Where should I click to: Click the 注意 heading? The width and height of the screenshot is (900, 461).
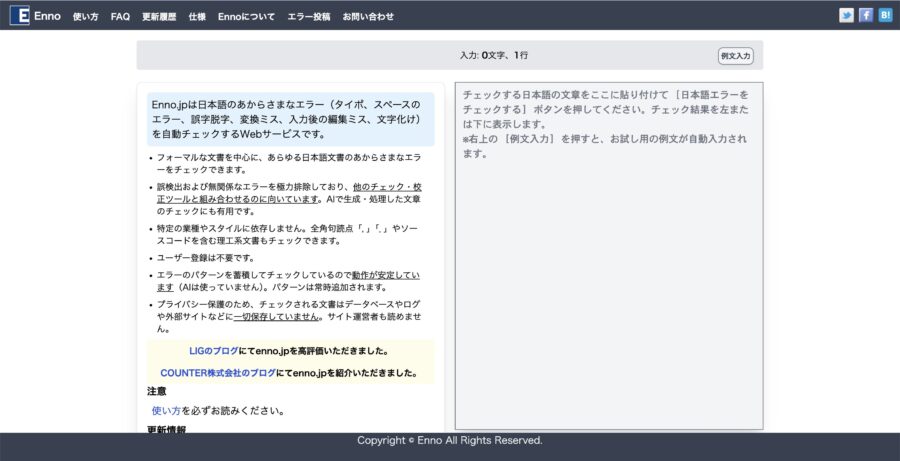(x=157, y=391)
